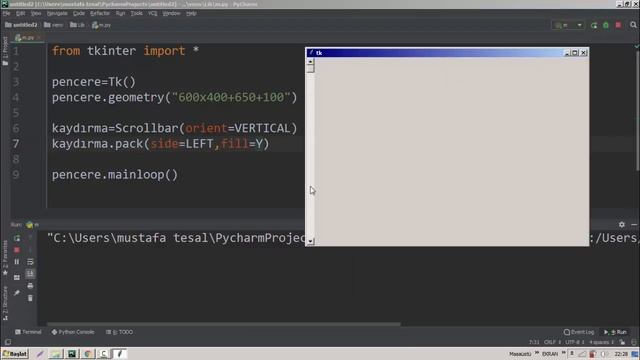Open the Favorites sidebar tab

click(x=5, y=257)
